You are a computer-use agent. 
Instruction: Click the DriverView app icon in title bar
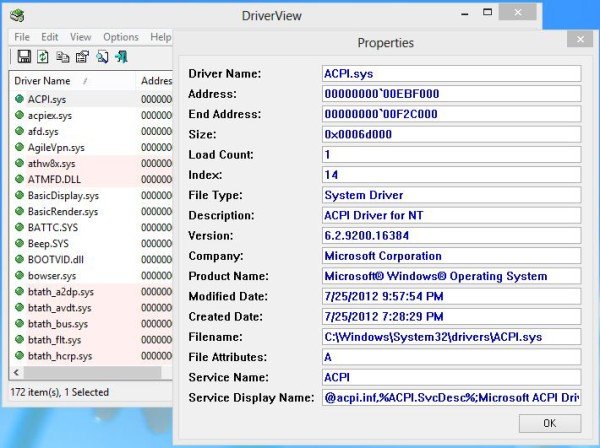pos(19,14)
